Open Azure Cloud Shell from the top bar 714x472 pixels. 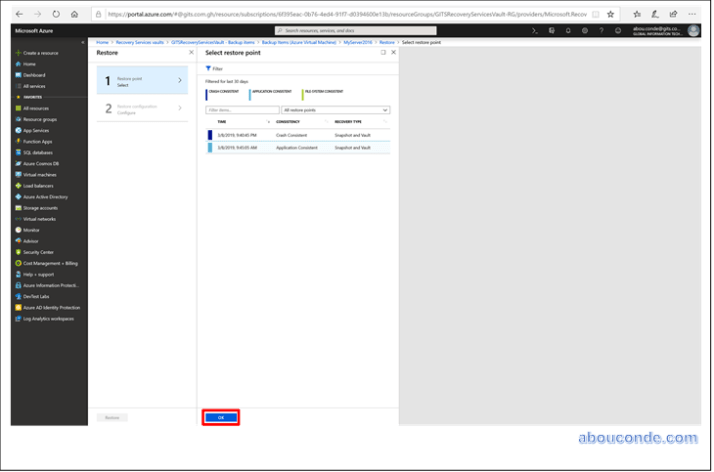(536, 31)
